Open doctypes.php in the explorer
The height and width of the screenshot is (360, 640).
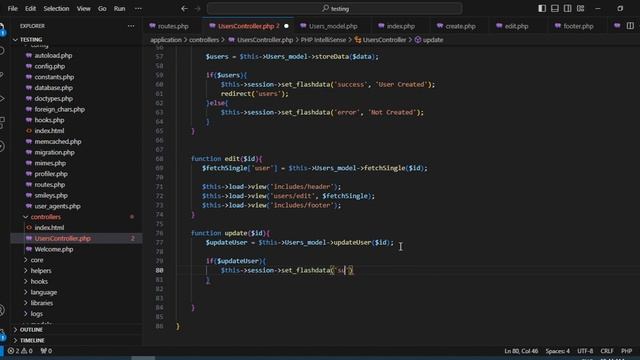pyautogui.click(x=53, y=99)
